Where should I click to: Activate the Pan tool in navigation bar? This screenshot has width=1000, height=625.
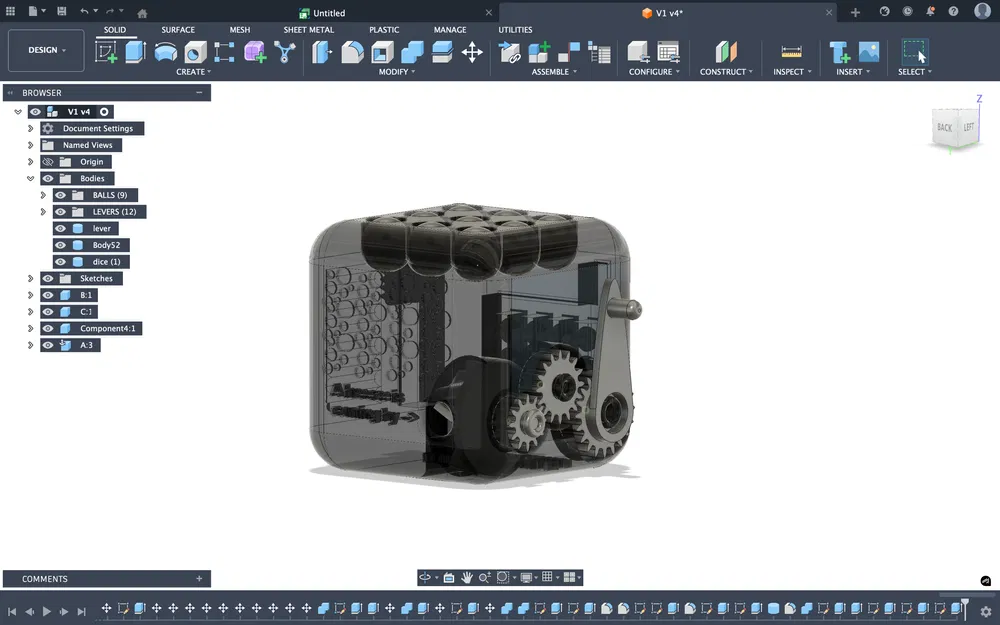tap(466, 577)
